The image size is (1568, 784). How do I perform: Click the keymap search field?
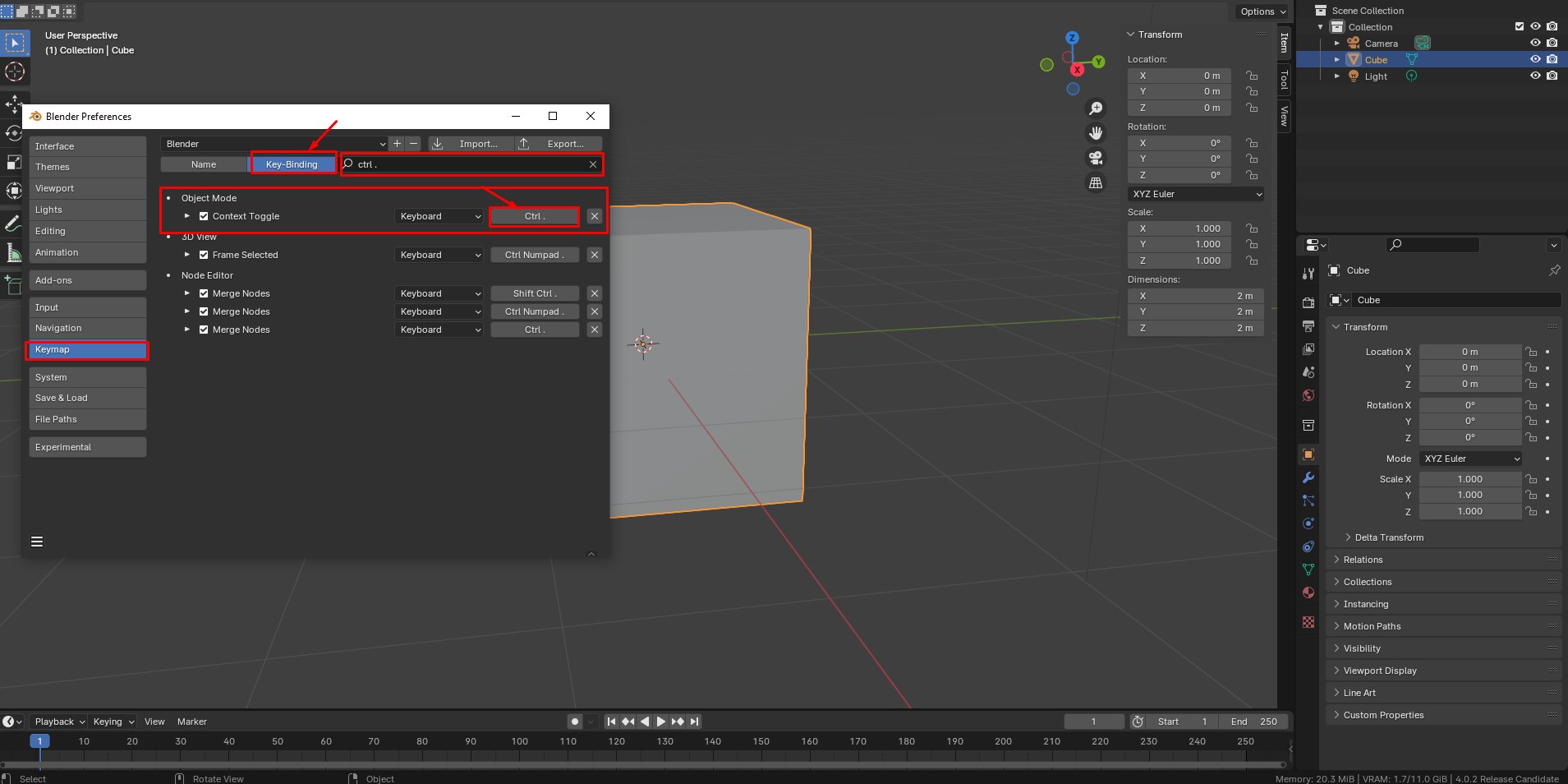(x=471, y=164)
